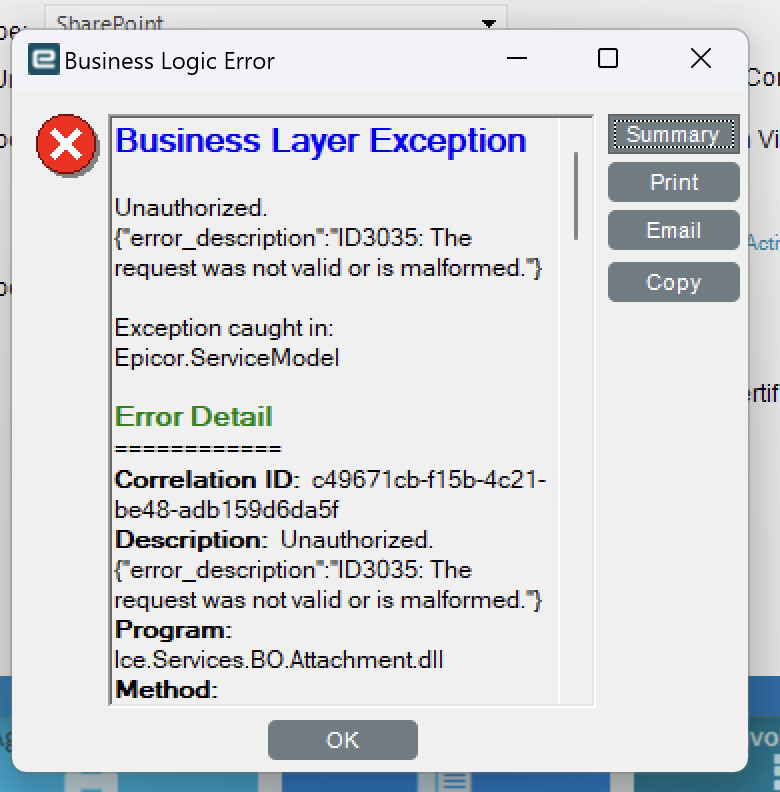This screenshot has width=780, height=792.
Task: Click the green Error Detail heading
Action: 193,417
